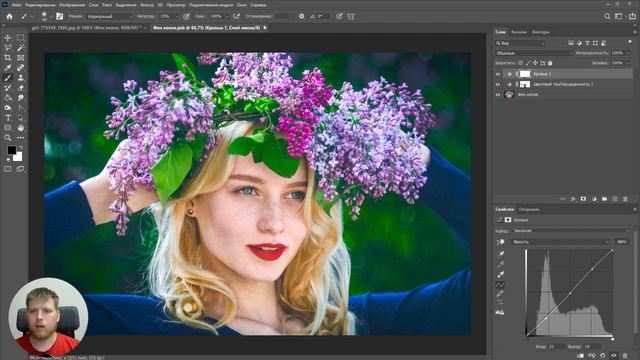The width and height of the screenshot is (640, 360).
Task: Open layer fill slider arrow
Action: click(x=628, y=63)
